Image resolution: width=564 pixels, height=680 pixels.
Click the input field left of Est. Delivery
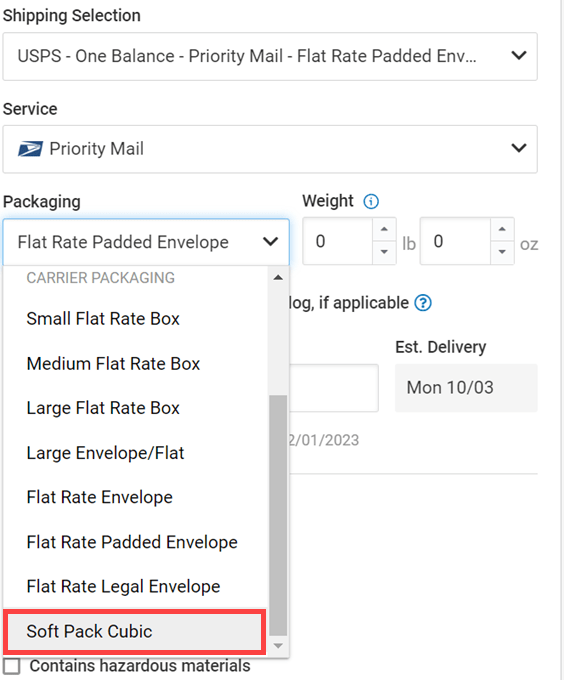point(334,388)
